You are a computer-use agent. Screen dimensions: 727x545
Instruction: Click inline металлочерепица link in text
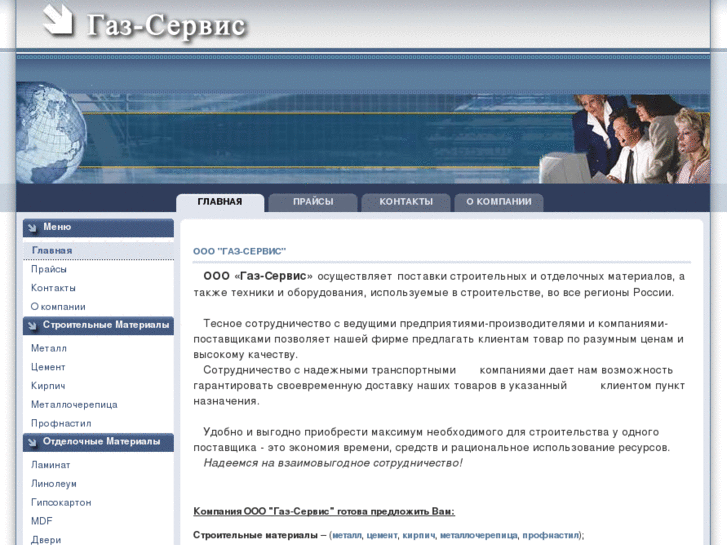click(478, 535)
